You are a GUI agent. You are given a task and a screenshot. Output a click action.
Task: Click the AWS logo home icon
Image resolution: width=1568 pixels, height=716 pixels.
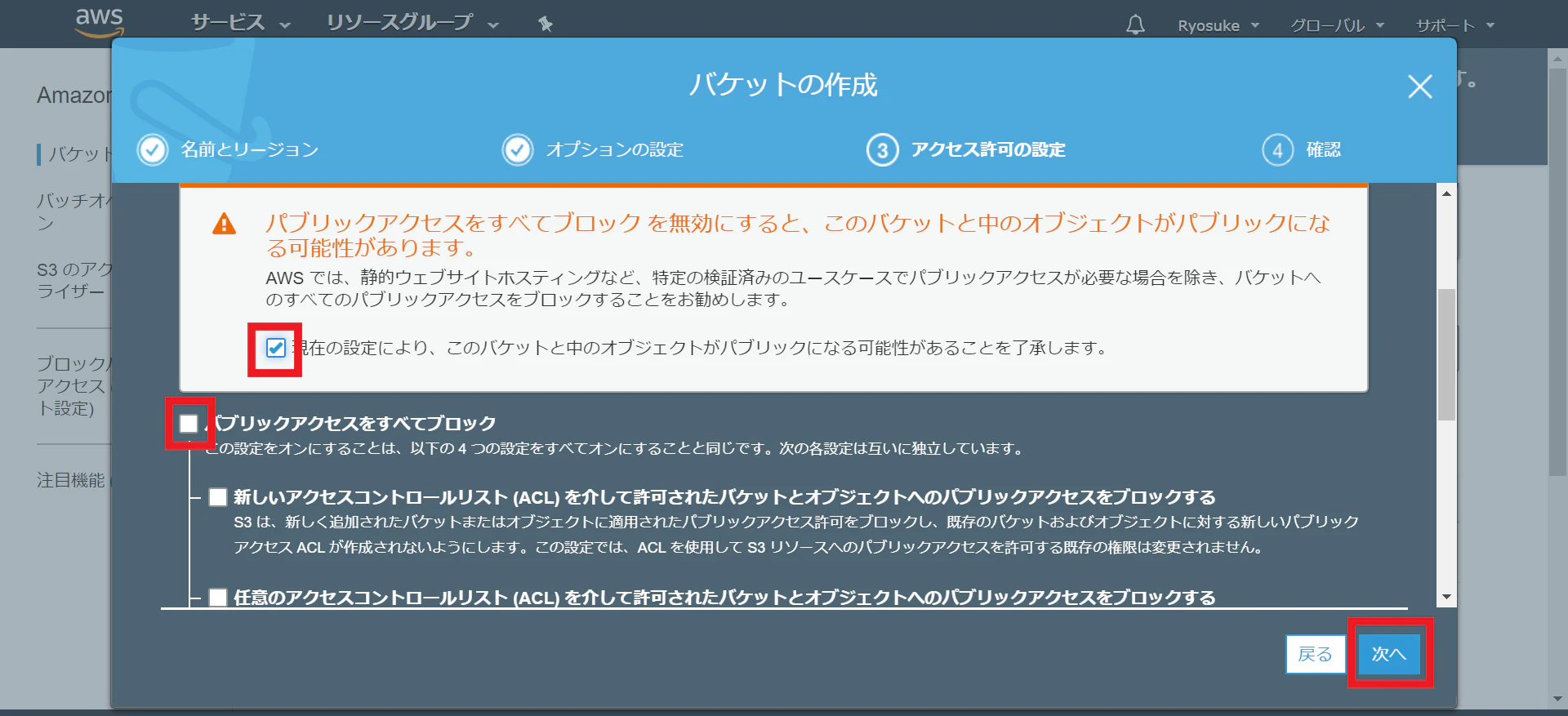click(x=99, y=22)
